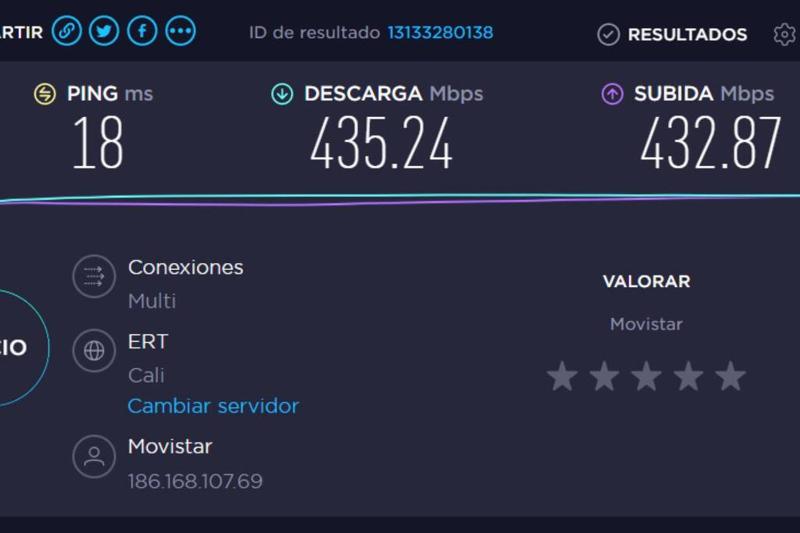Copy the result link via chain icon
Image resolution: width=800 pixels, height=533 pixels.
66,31
